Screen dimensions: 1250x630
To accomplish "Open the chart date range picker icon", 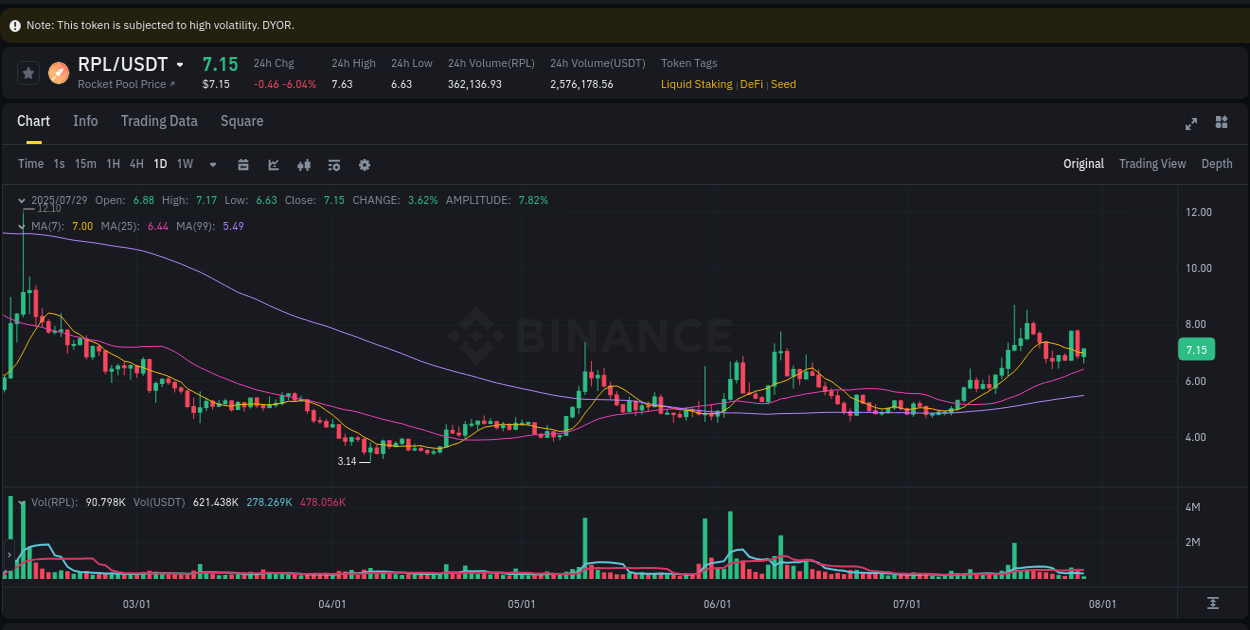I will tap(243, 164).
